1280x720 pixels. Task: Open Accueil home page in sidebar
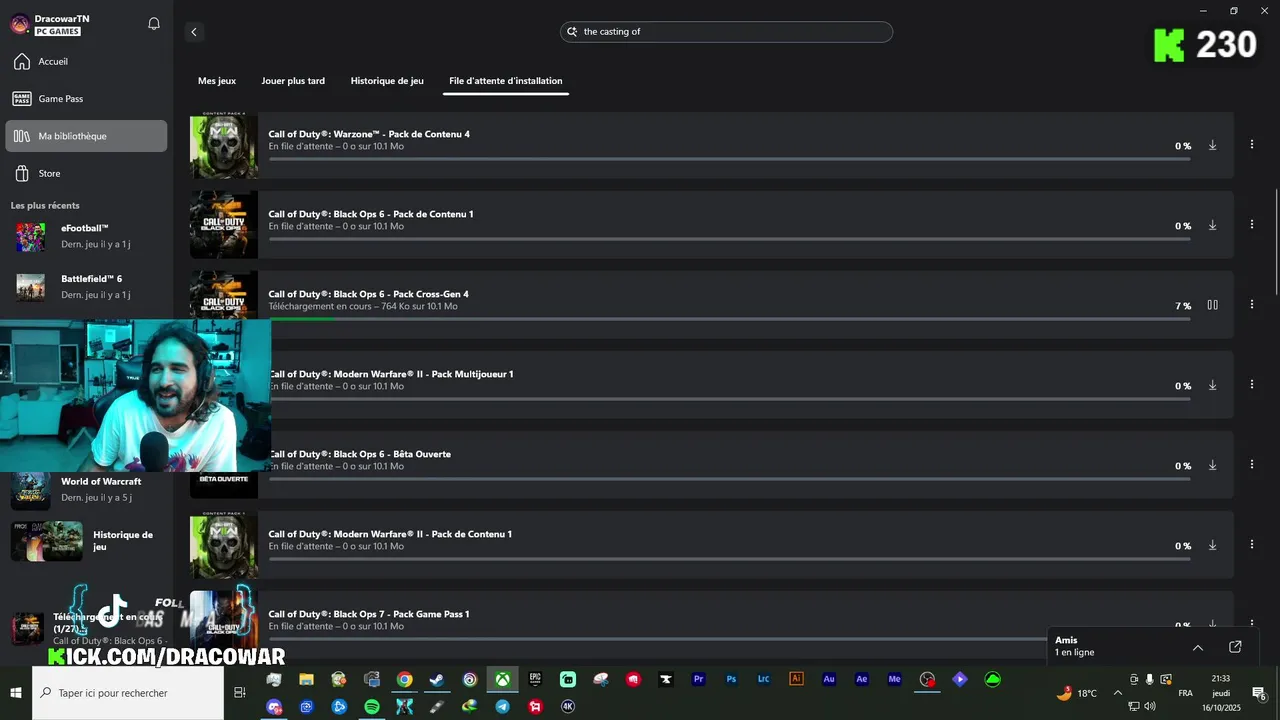coord(86,61)
